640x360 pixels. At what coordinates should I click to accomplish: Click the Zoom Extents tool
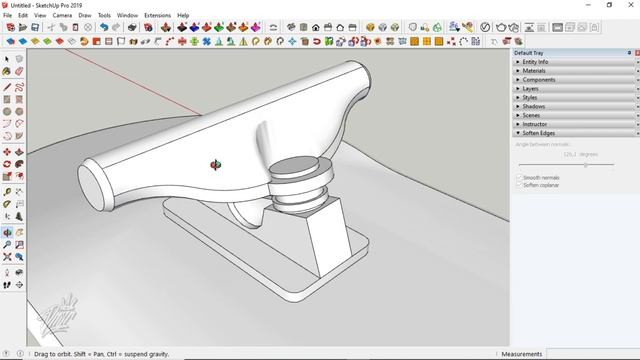(x=7, y=257)
